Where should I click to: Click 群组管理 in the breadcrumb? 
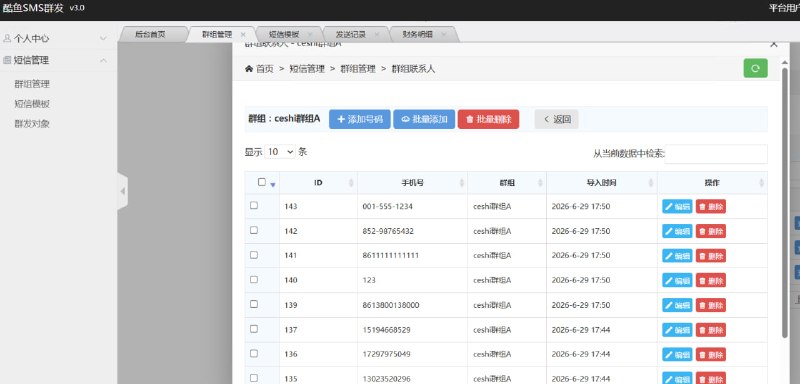click(x=358, y=69)
